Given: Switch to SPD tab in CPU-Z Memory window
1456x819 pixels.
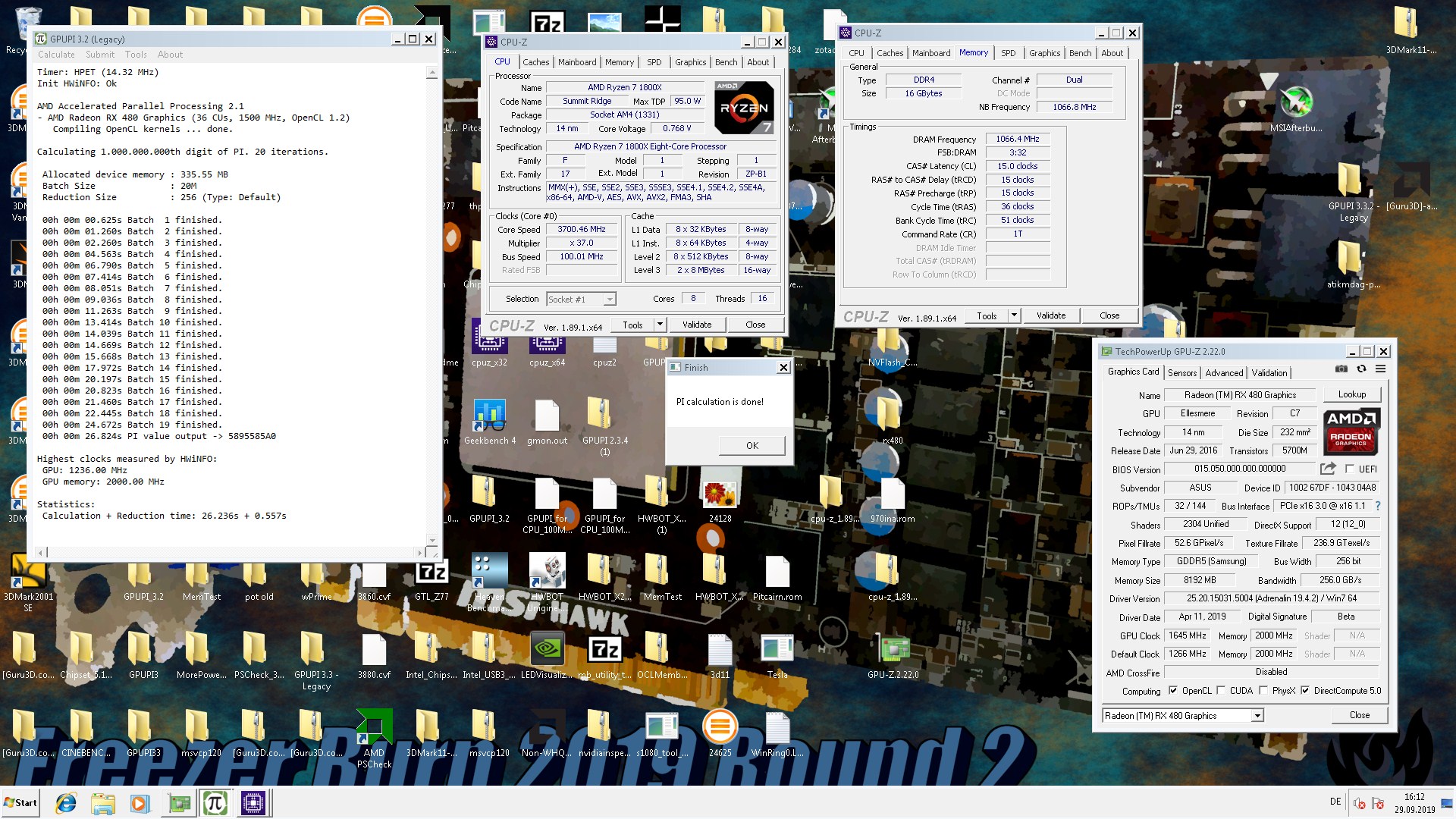Looking at the screenshot, I should pos(1008,53).
